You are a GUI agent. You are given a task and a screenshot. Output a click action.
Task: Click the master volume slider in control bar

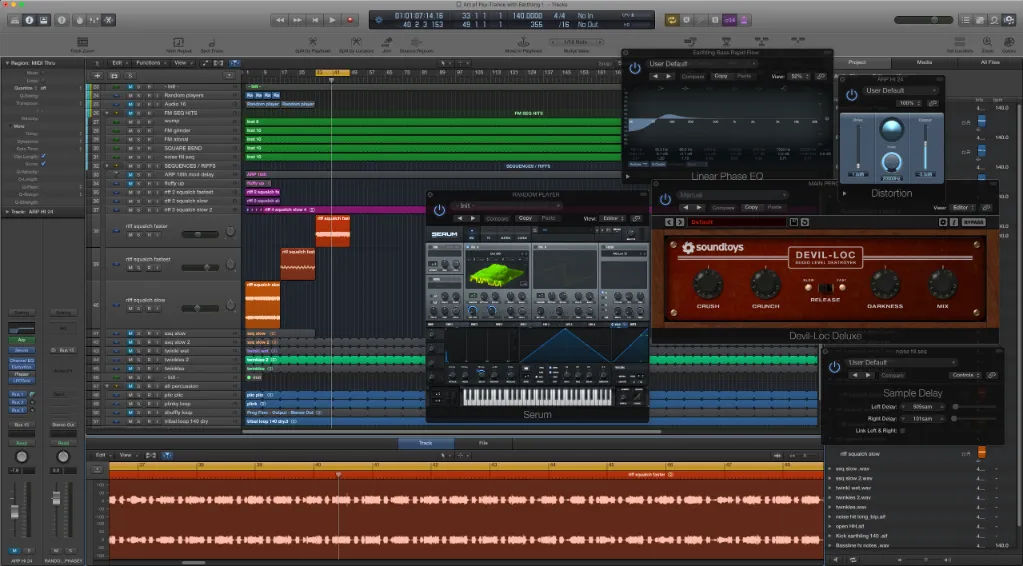point(924,20)
